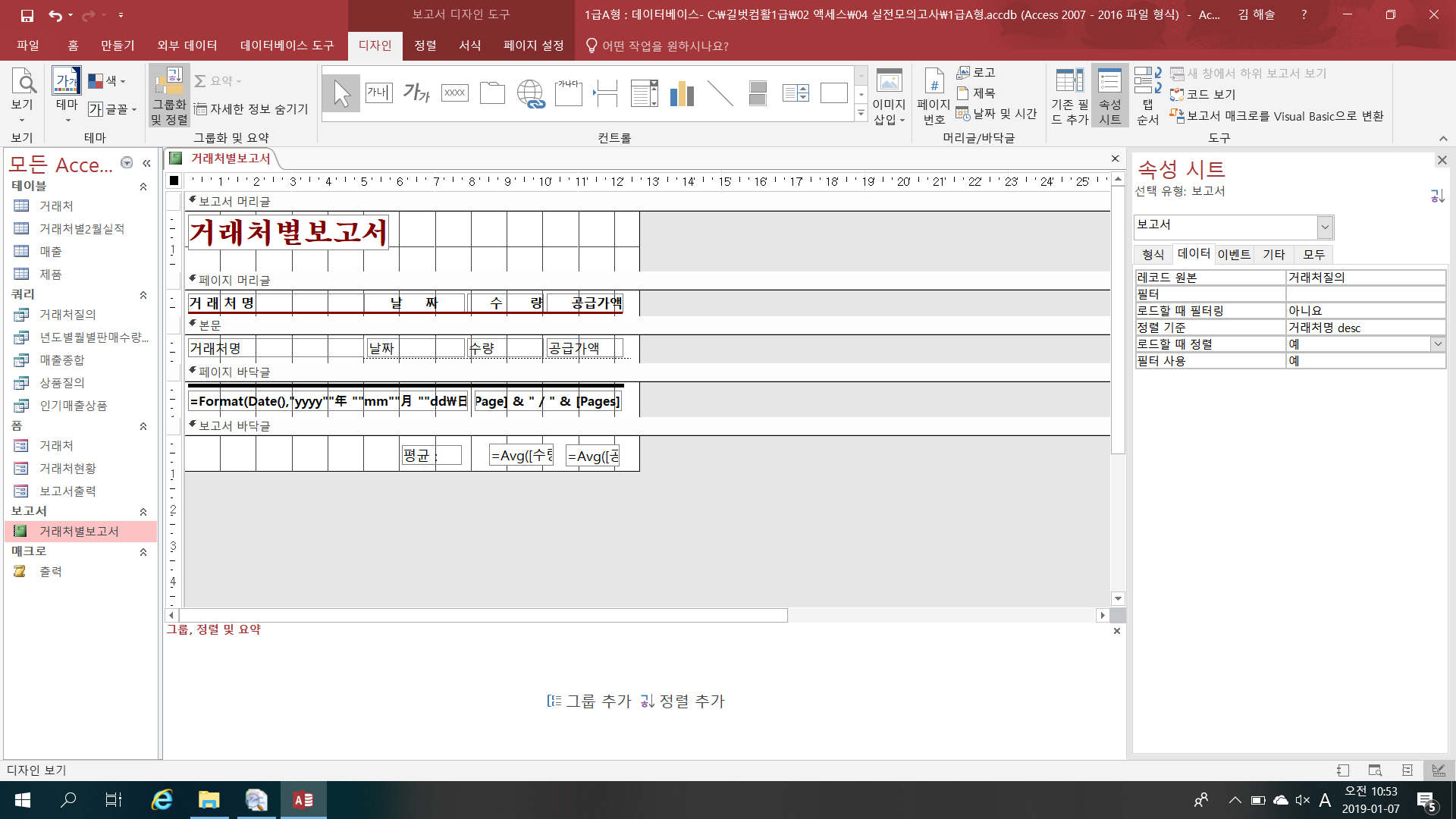This screenshot has width=1456, height=819.
Task: Select the Text Box control tool
Action: pyautogui.click(x=378, y=93)
